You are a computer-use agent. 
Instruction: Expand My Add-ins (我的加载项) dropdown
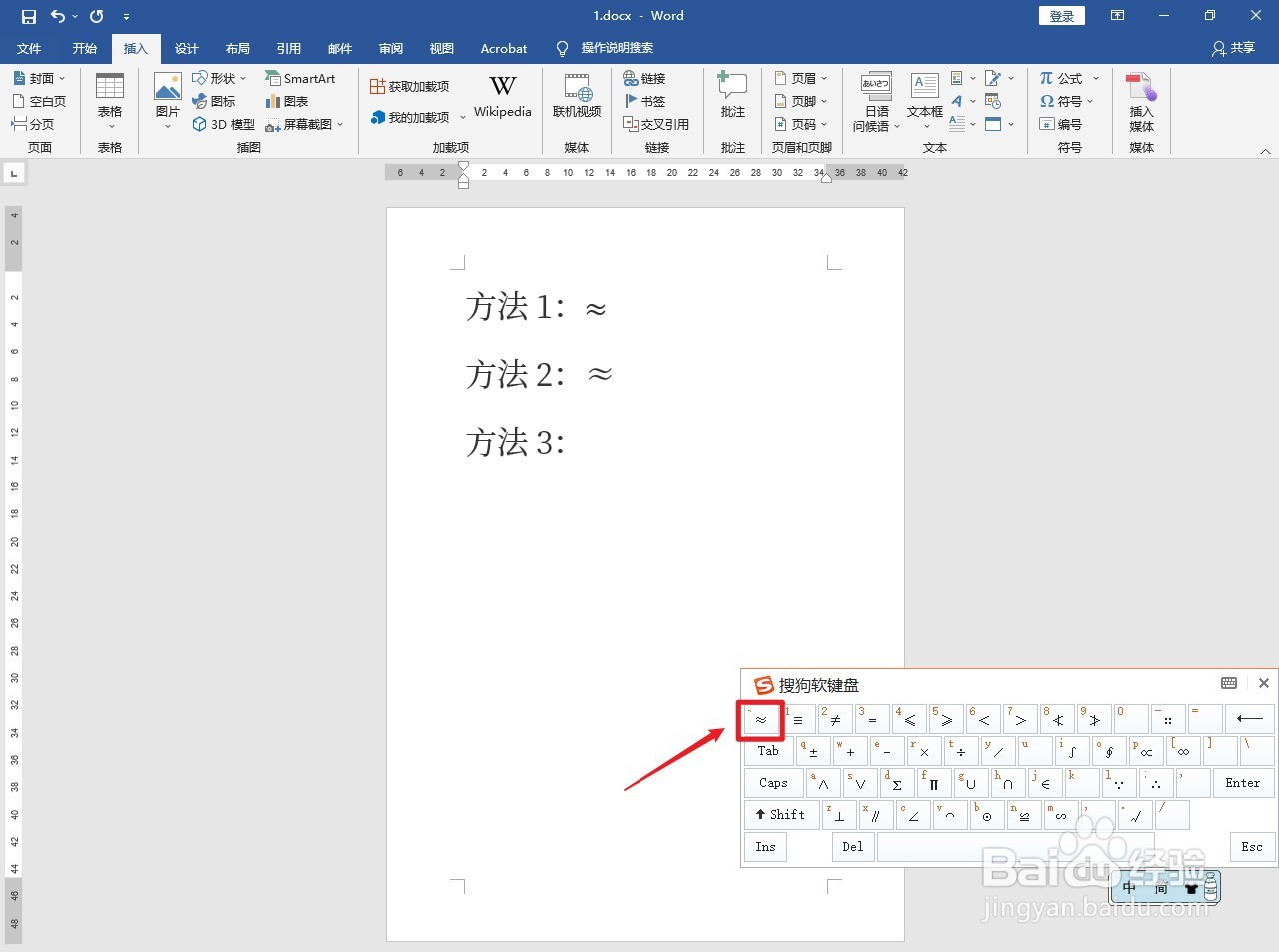462,117
